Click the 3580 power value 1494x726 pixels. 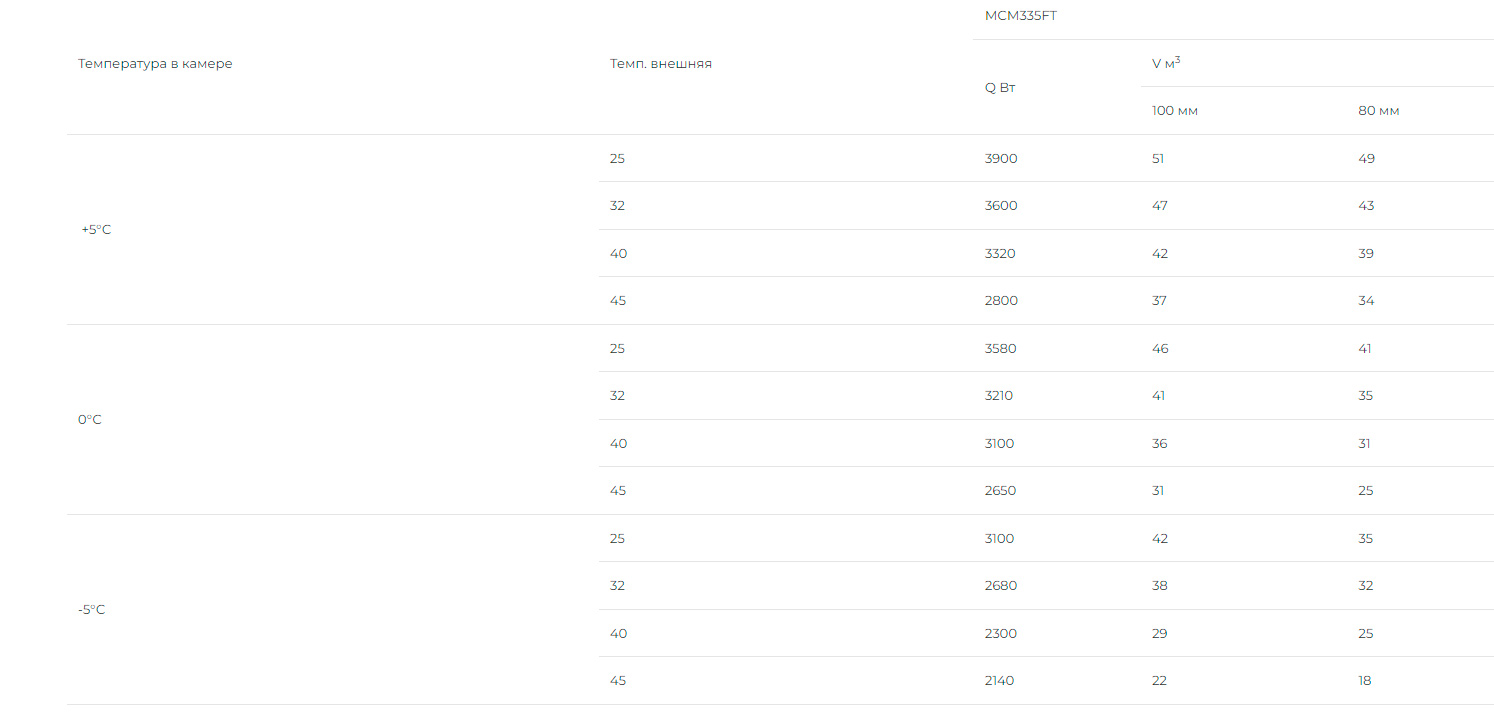pyautogui.click(x=1001, y=349)
